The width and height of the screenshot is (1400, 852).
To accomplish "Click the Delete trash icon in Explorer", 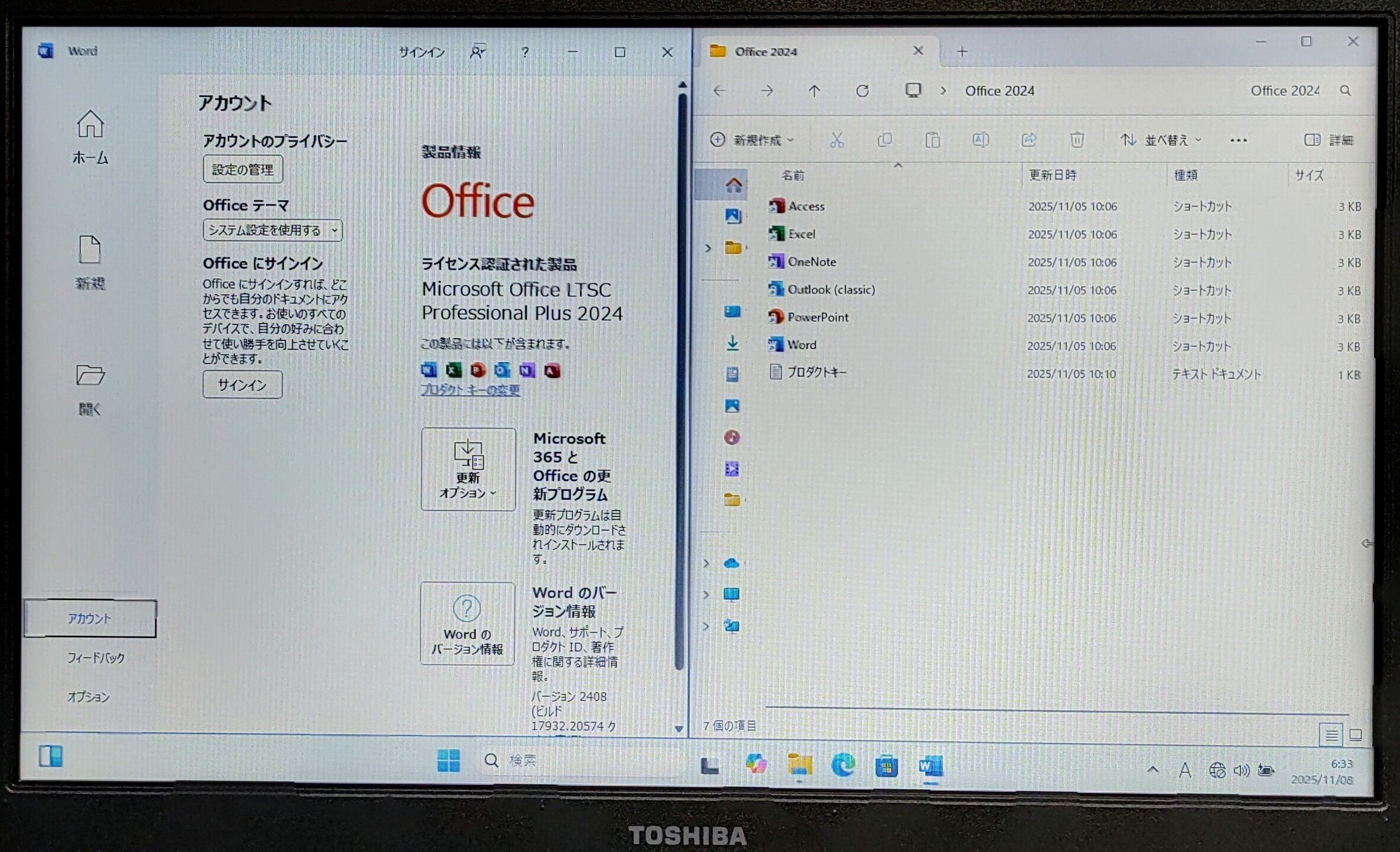I will (1077, 140).
